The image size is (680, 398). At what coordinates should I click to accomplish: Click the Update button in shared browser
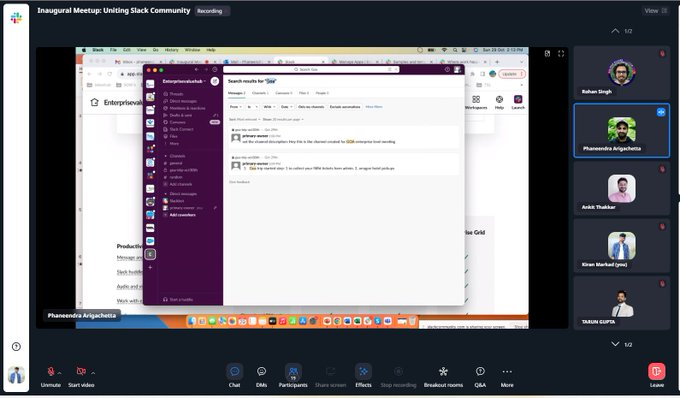512,74
